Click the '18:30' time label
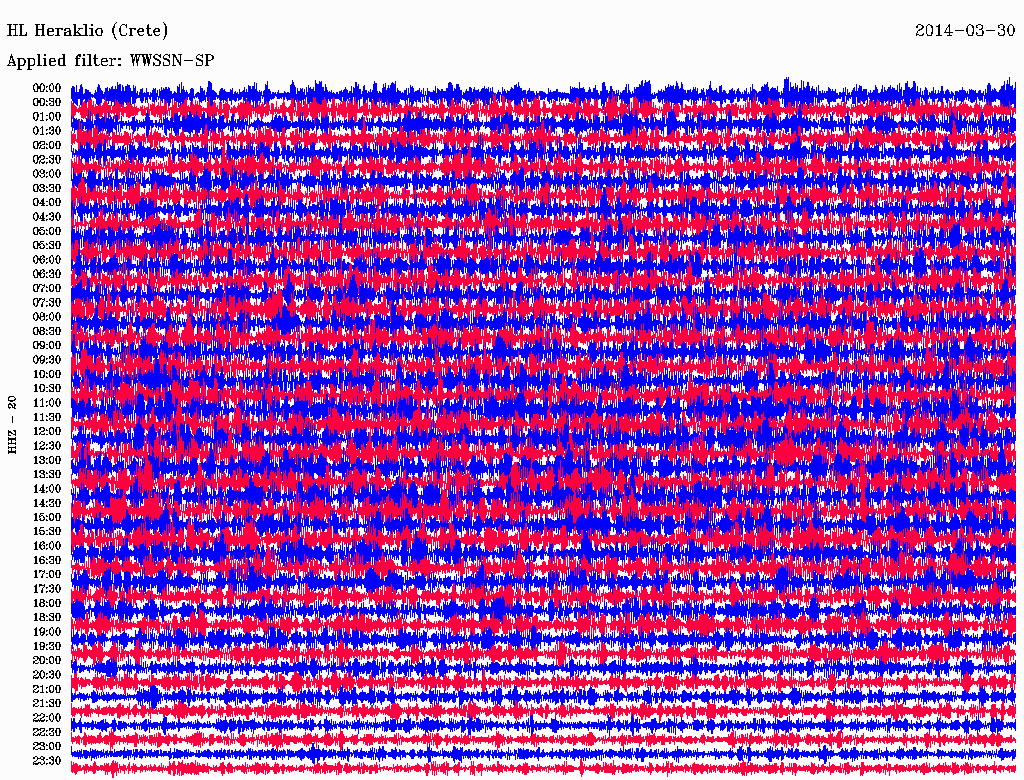The width and height of the screenshot is (1024, 780). coord(47,617)
